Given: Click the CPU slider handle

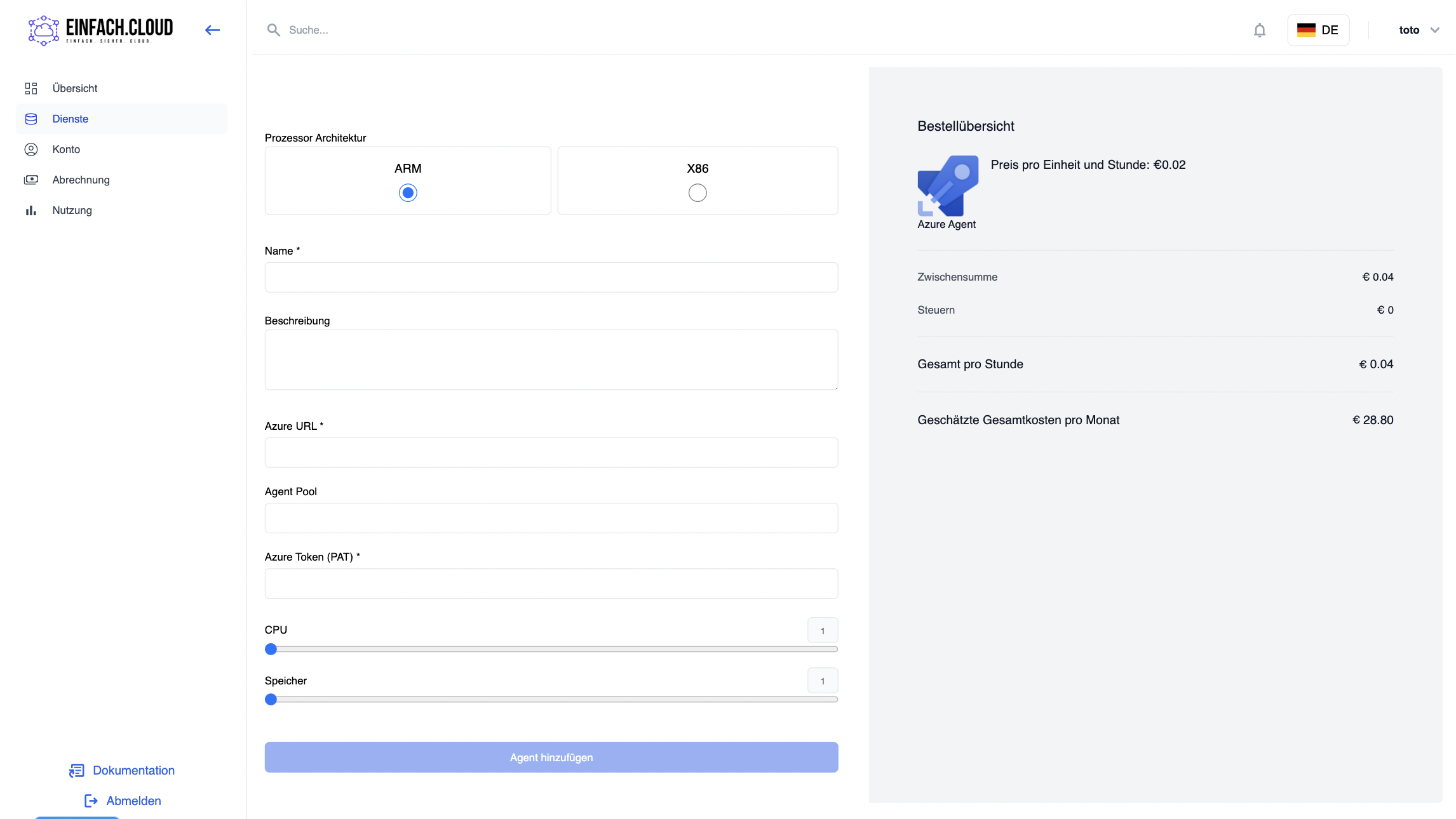Looking at the screenshot, I should [271, 649].
